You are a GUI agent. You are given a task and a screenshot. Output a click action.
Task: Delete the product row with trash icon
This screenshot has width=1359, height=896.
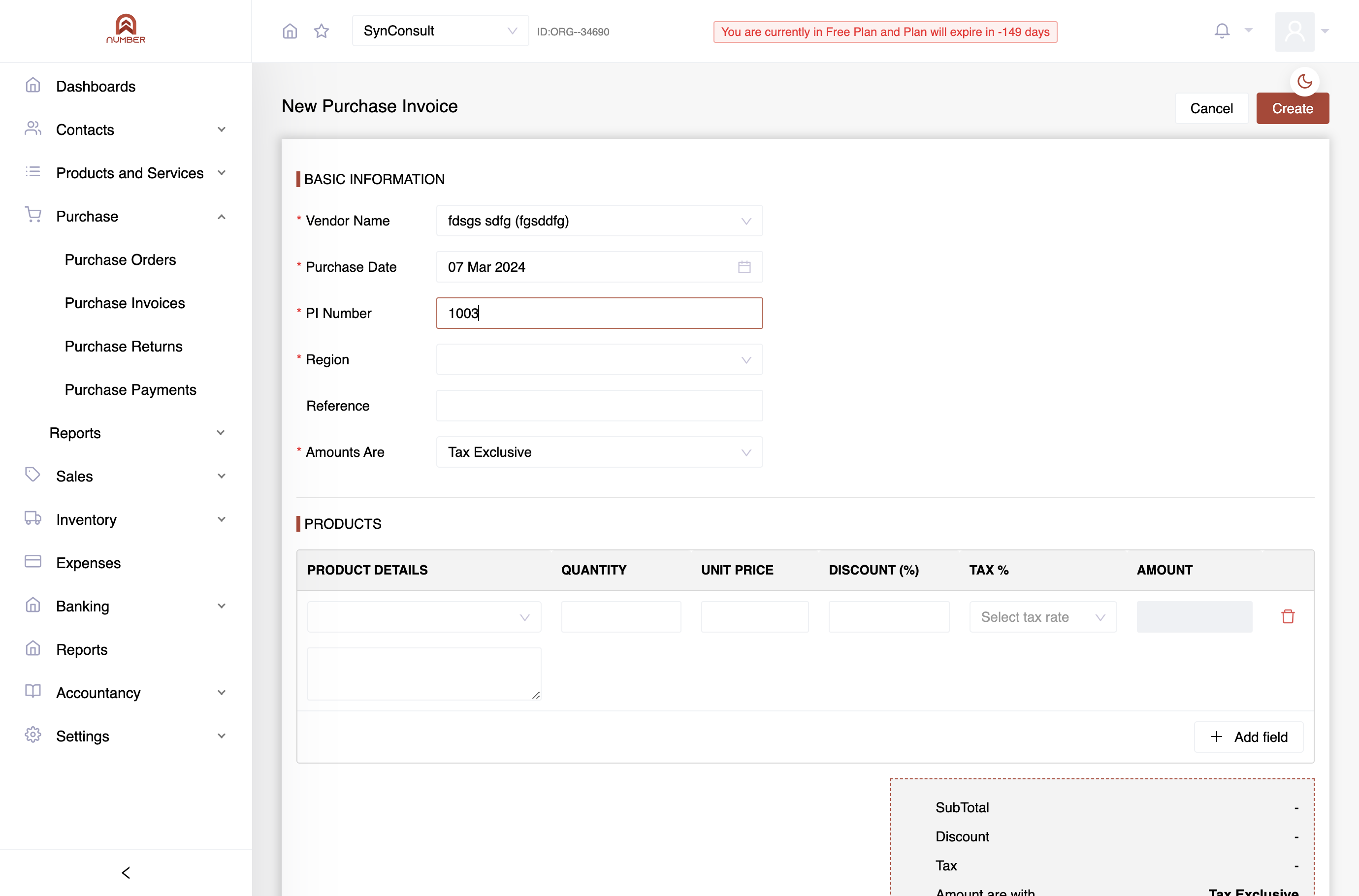(x=1288, y=616)
